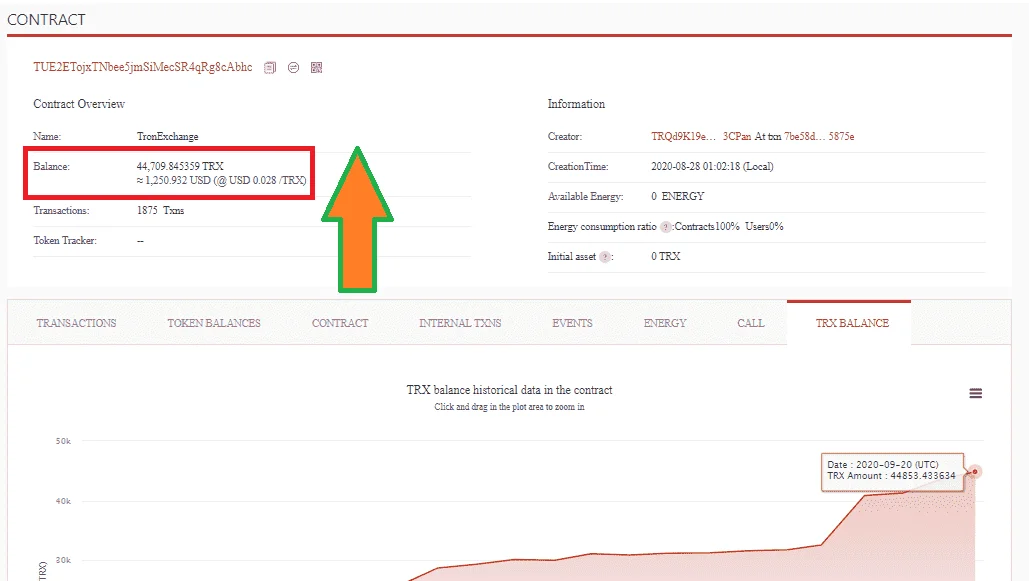Click the 50k axis label

[x=63, y=441]
